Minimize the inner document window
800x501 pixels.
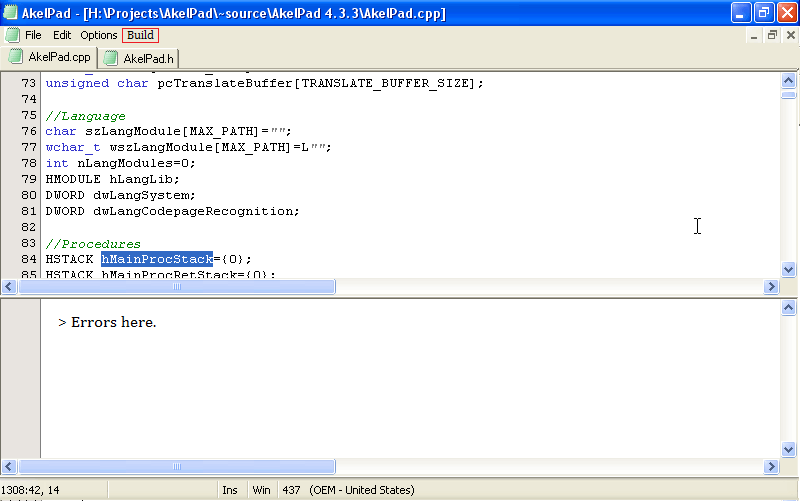pos(754,36)
